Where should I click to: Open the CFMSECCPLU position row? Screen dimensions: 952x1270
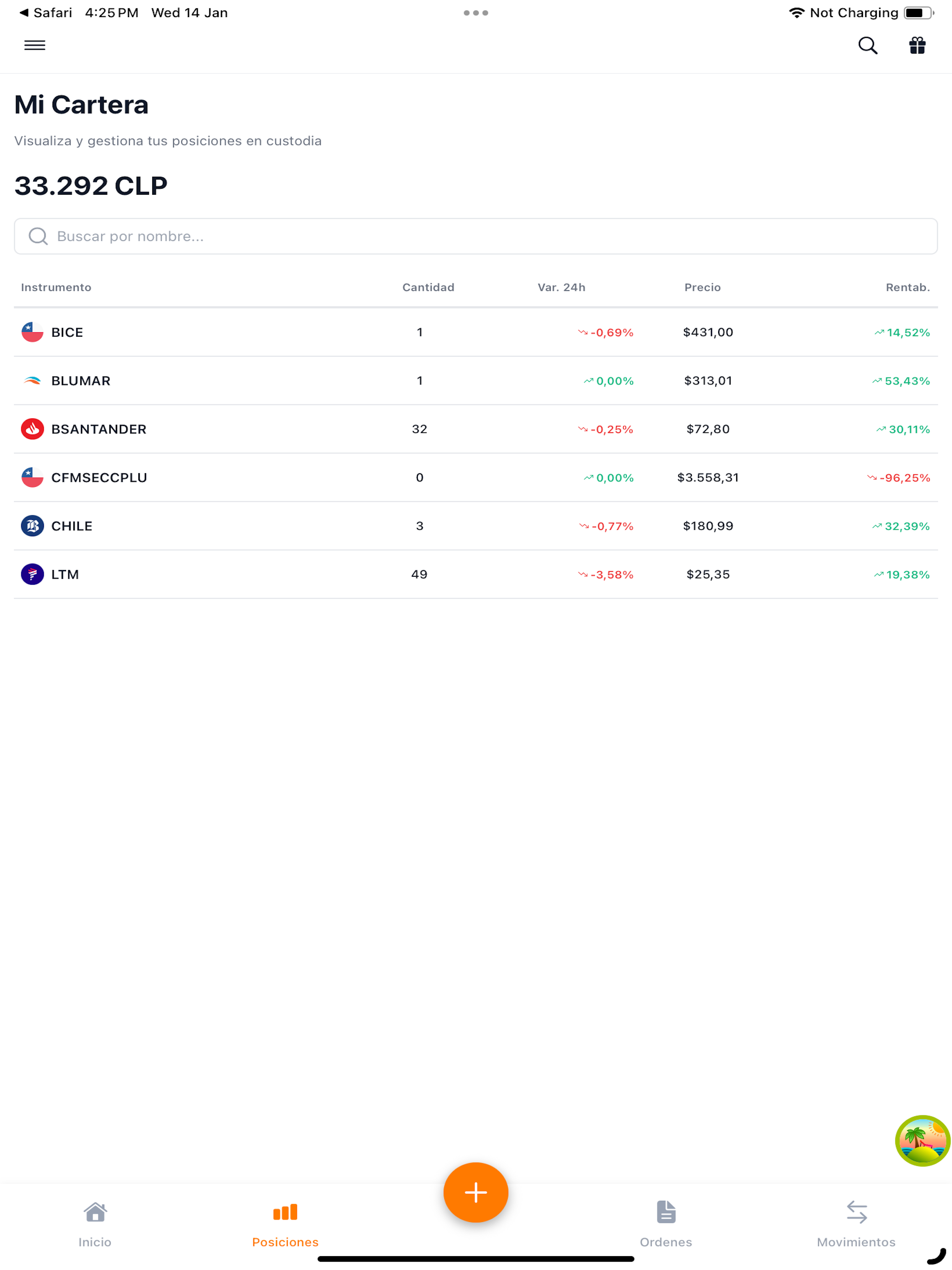coord(476,477)
